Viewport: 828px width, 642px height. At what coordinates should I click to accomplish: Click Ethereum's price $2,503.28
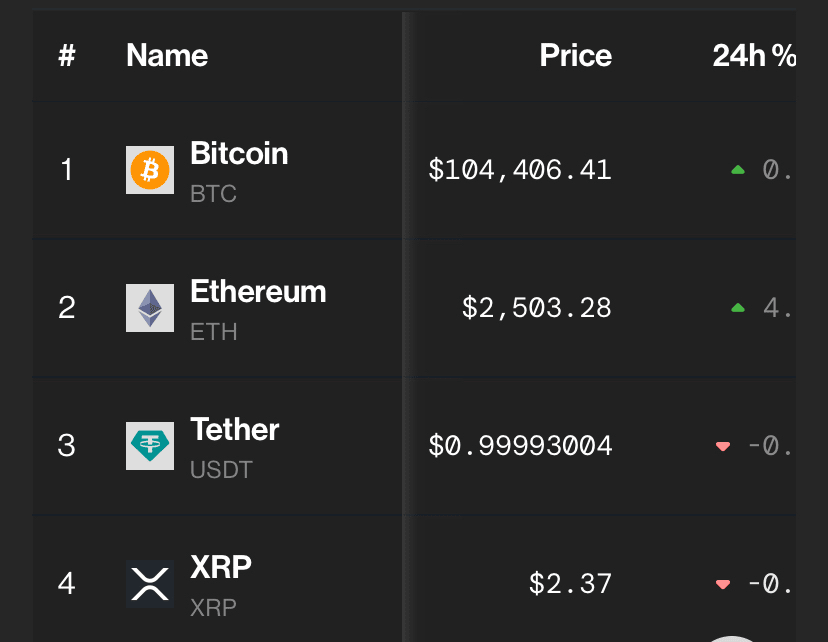(x=536, y=308)
